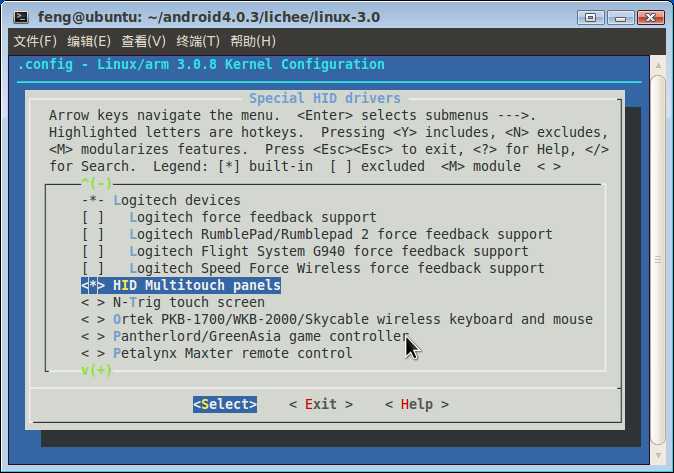
Task: Close the terminal window
Action: [651, 18]
